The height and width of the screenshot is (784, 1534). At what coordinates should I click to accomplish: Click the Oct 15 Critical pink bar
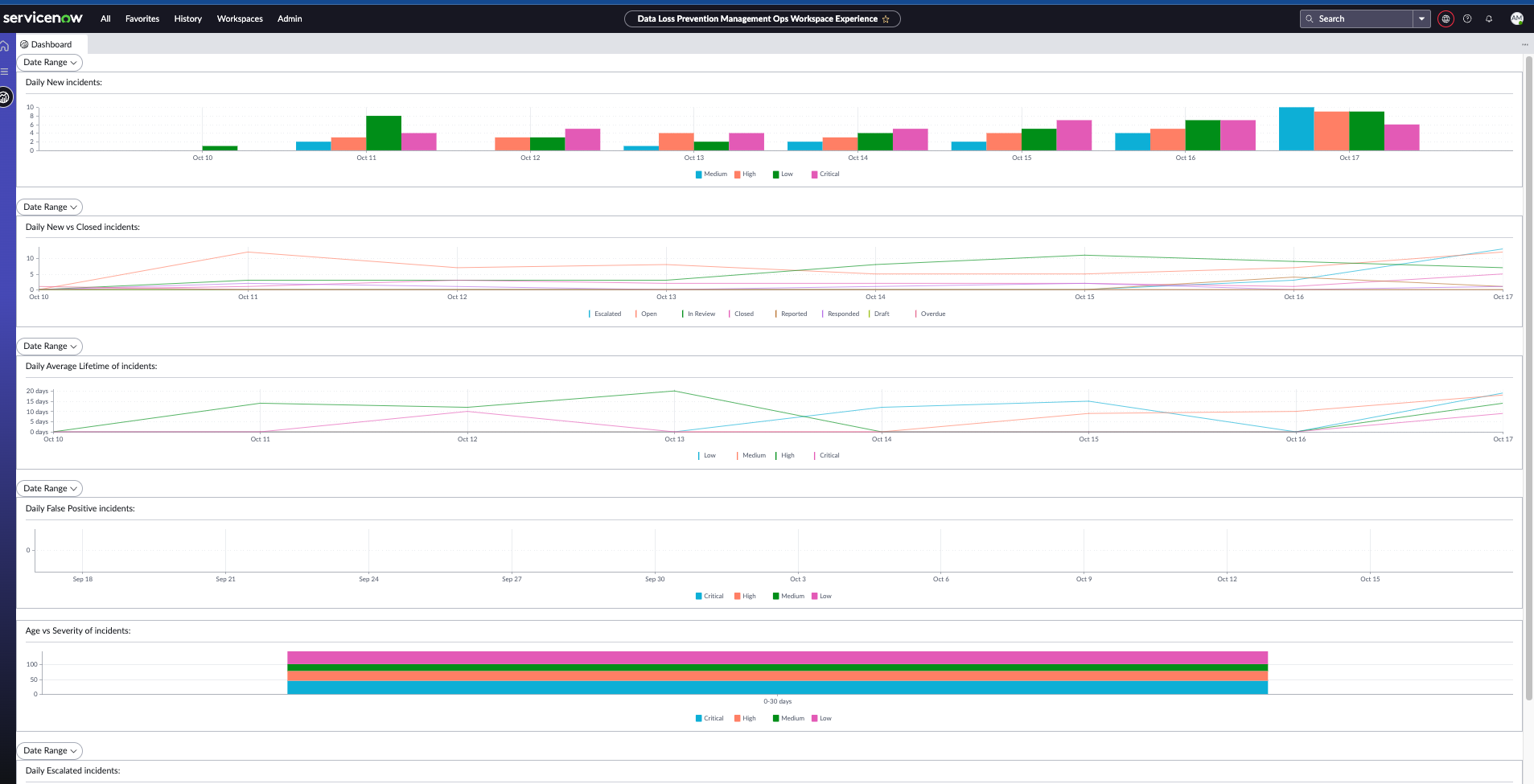click(x=1074, y=135)
